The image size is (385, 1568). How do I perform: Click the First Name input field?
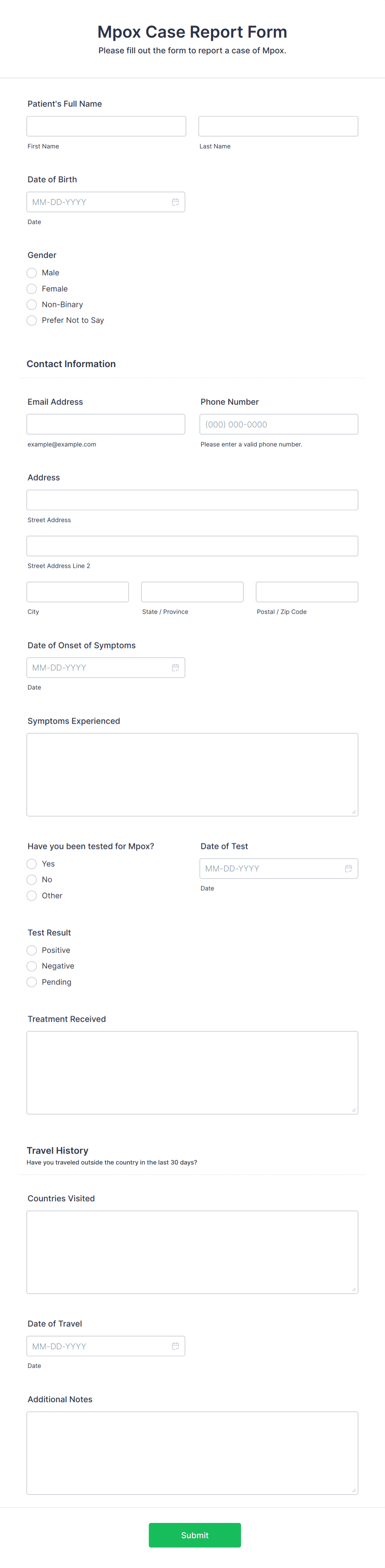[x=106, y=125]
